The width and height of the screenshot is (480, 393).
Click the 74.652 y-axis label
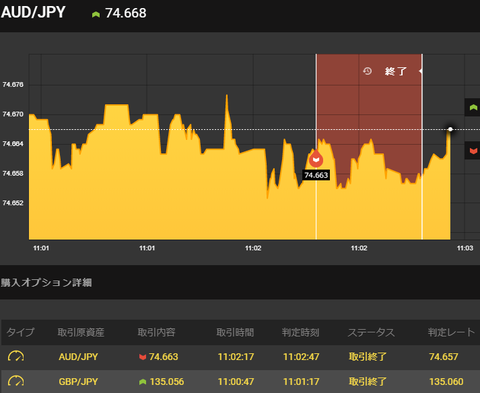[x=13, y=203]
